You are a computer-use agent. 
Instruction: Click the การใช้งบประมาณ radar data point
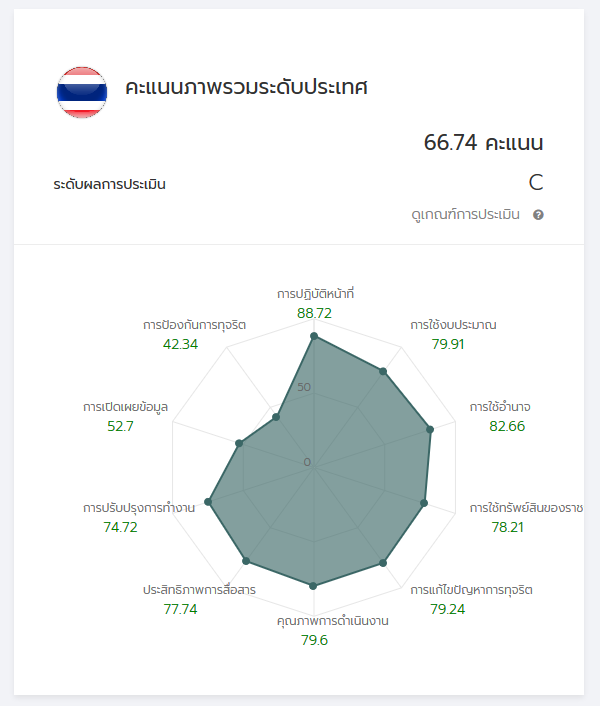383,372
